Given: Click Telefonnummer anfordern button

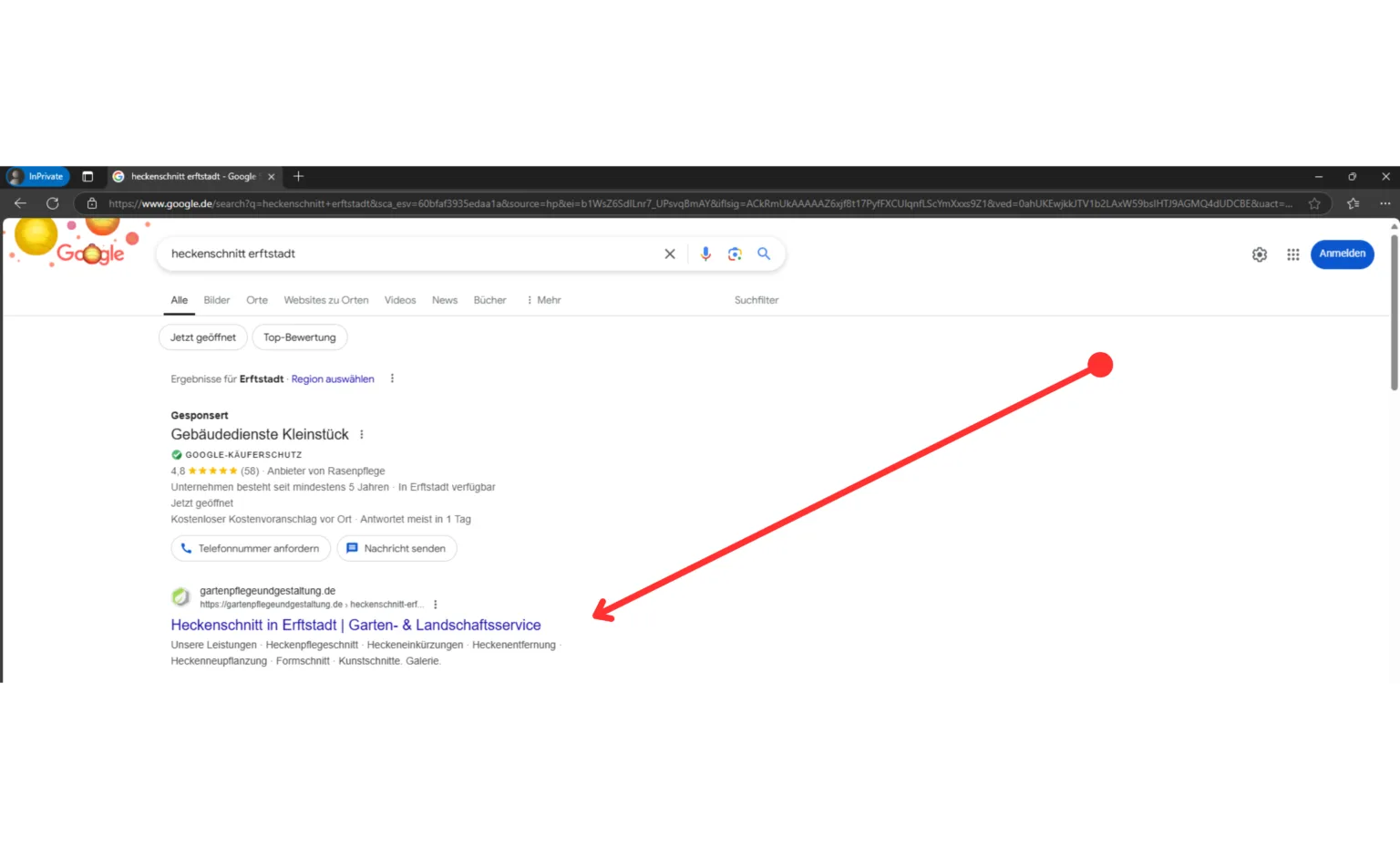Looking at the screenshot, I should (x=251, y=548).
